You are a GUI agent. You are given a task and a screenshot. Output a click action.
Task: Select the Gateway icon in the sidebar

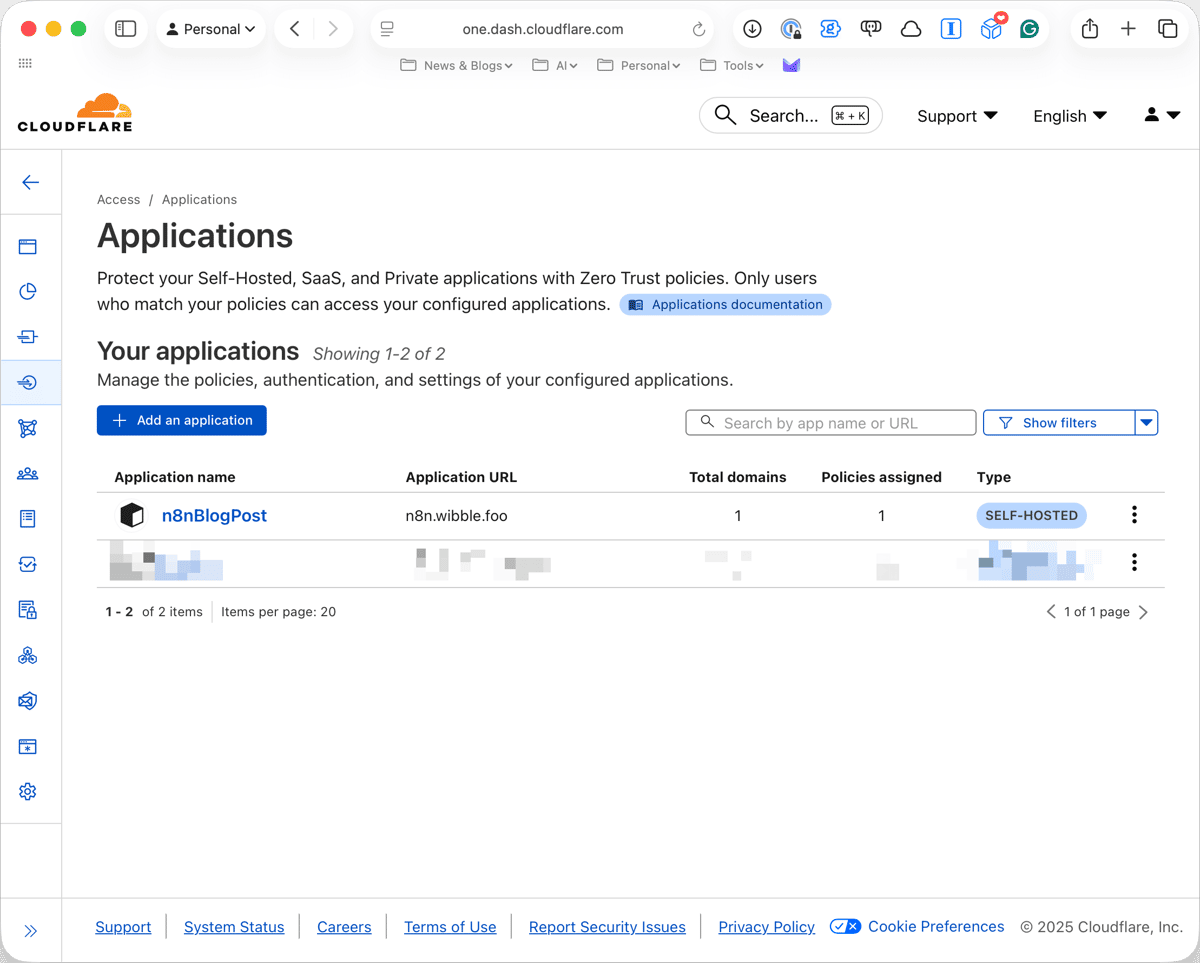pos(28,337)
